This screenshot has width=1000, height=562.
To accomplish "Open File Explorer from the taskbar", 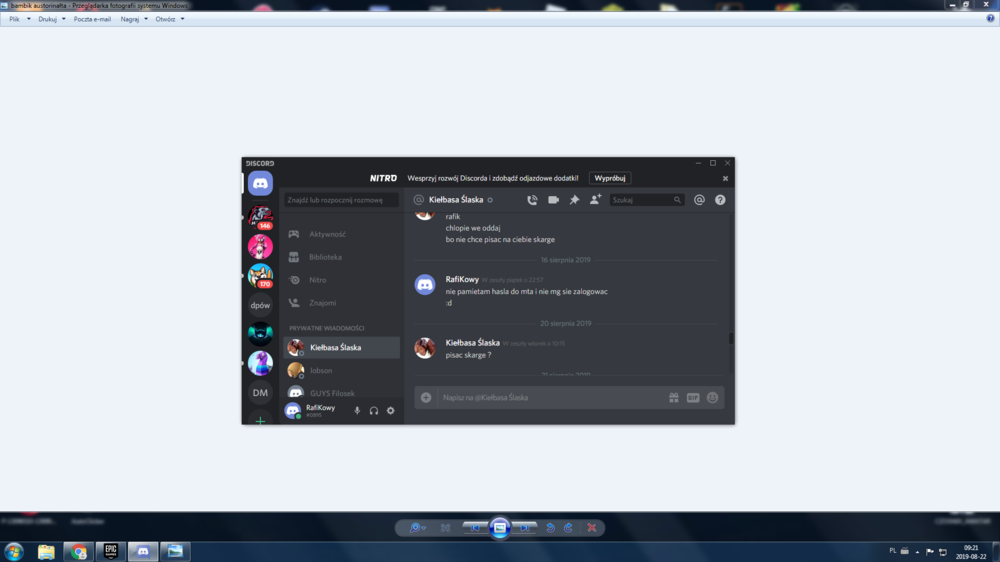I will pyautogui.click(x=46, y=551).
